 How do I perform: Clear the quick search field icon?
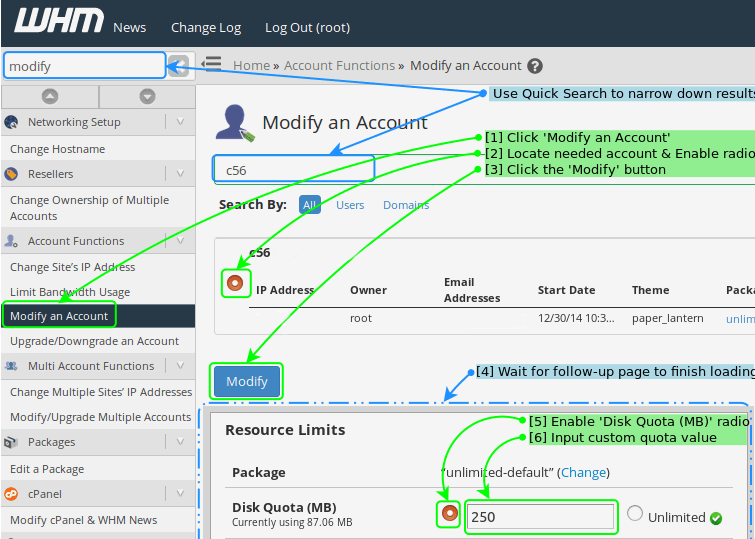pyautogui.click(x=178, y=66)
